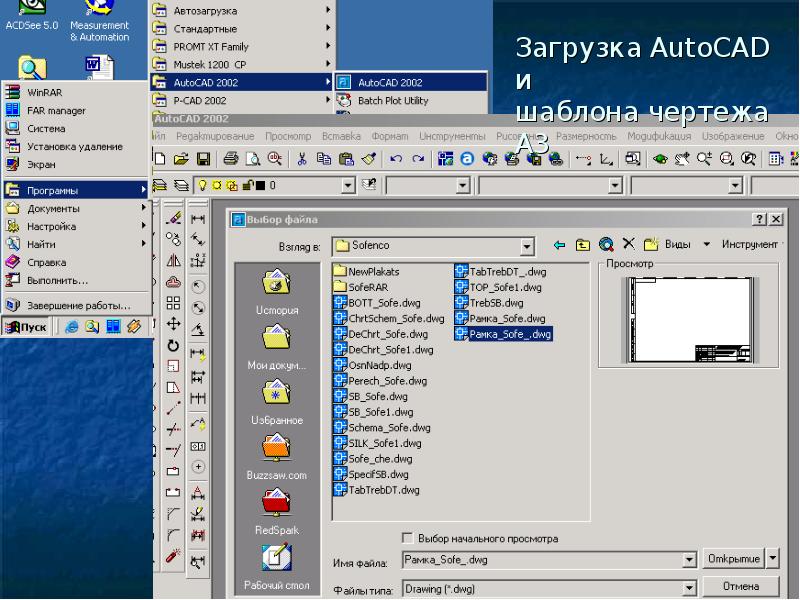The image size is (800, 600).
Task: Go back with the blue arrow icon
Action: coord(558,243)
